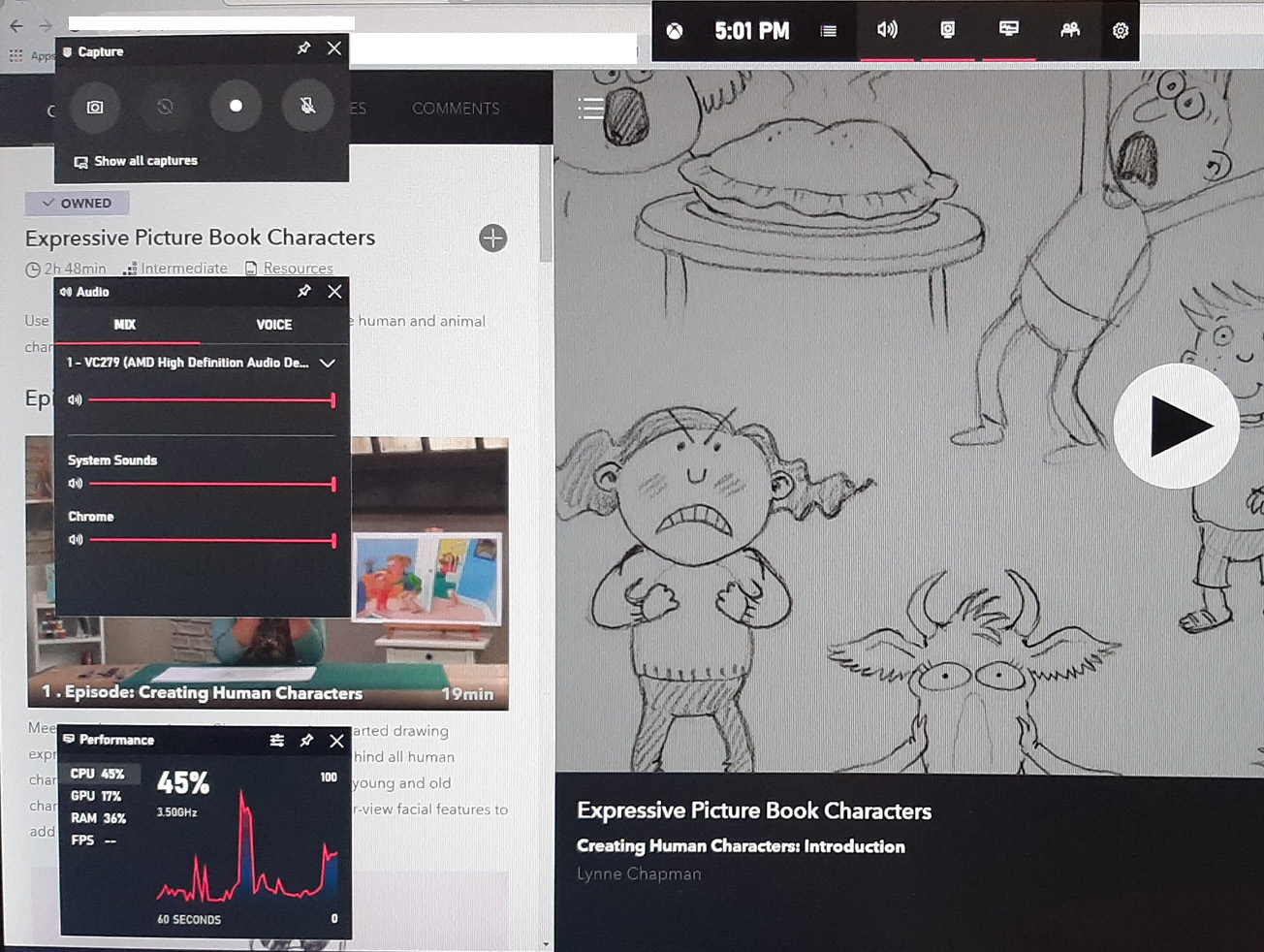Toggle microphone while recording
Screen dimensions: 1264x952
coord(307,107)
